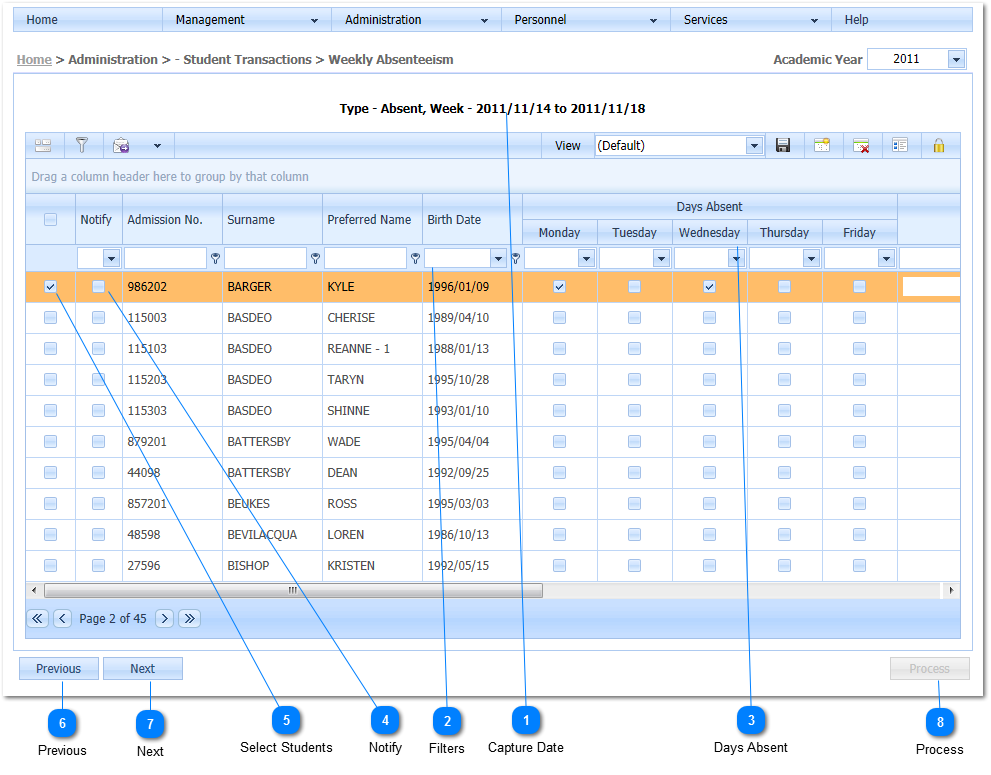Viewport: 991px width, 775px height.
Task: Open the Birth Date filter date dropdown
Action: click(498, 259)
